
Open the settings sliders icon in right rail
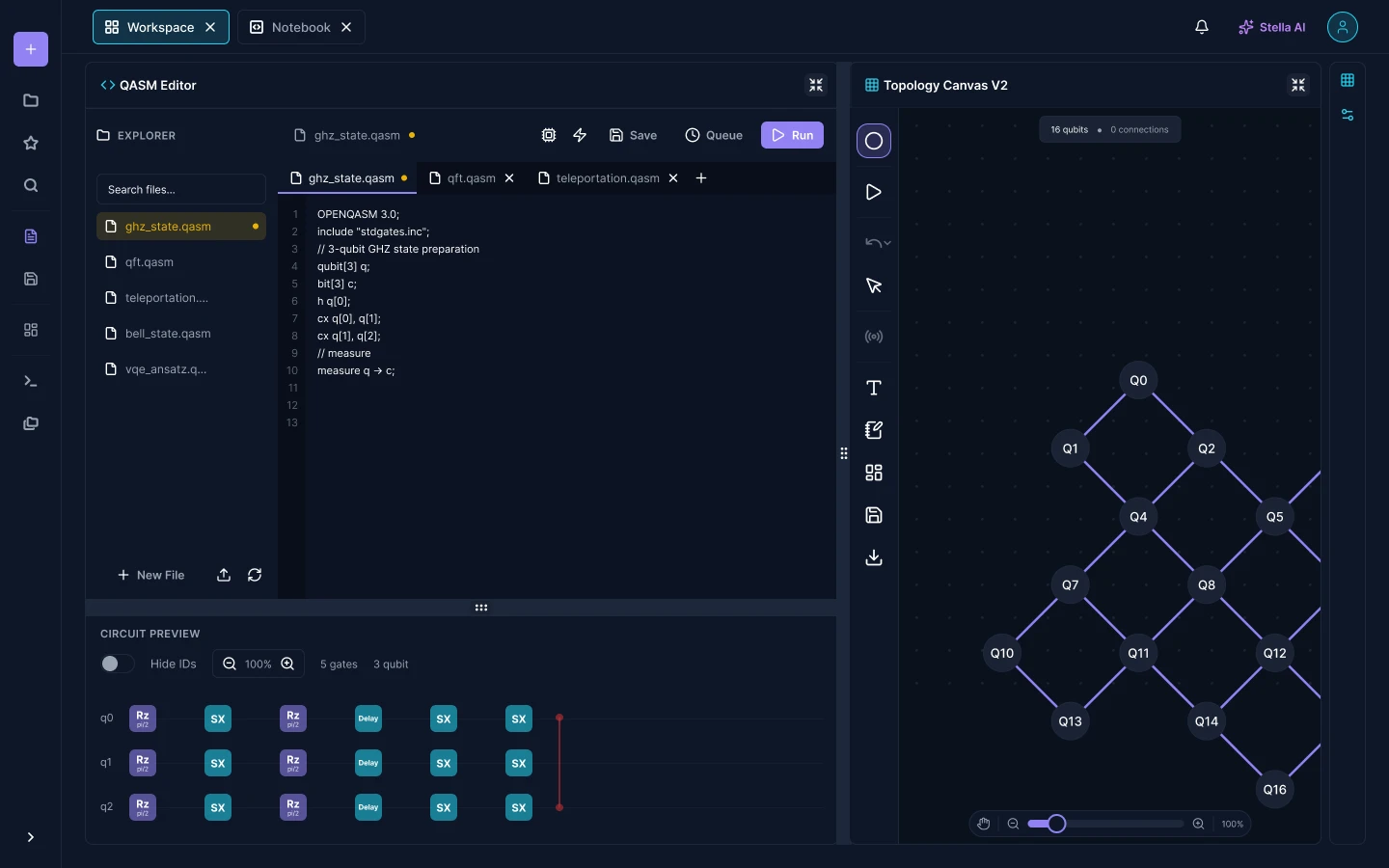(x=1348, y=115)
